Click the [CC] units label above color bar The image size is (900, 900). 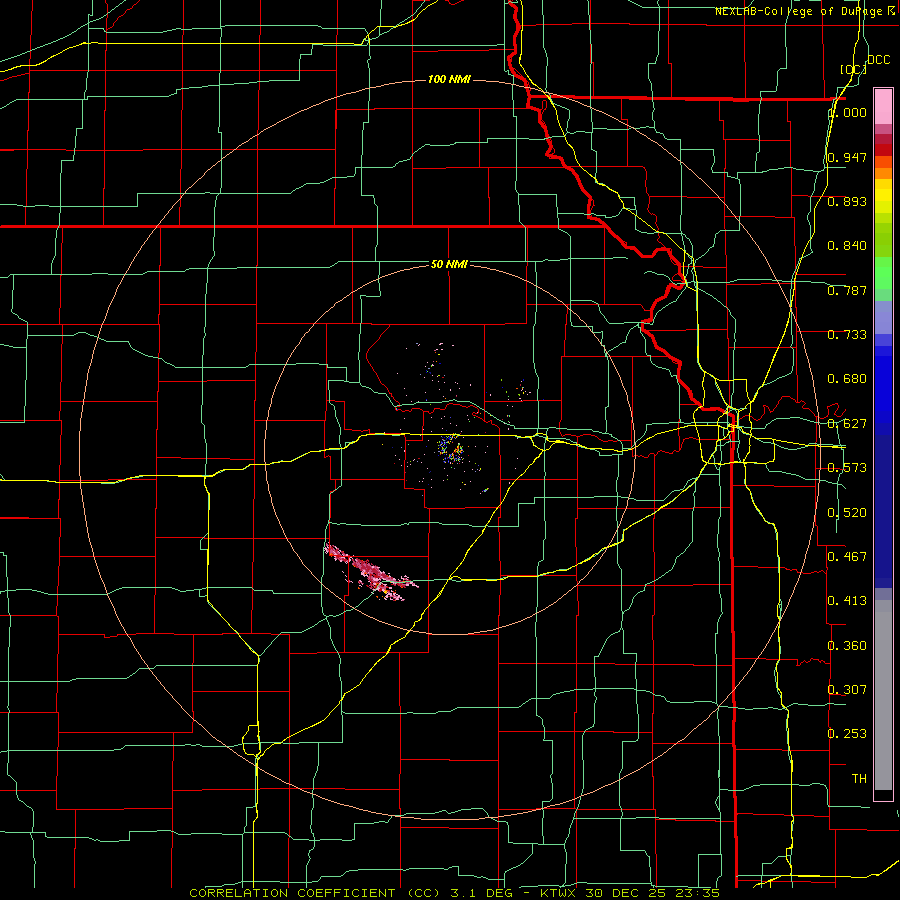(x=853, y=69)
